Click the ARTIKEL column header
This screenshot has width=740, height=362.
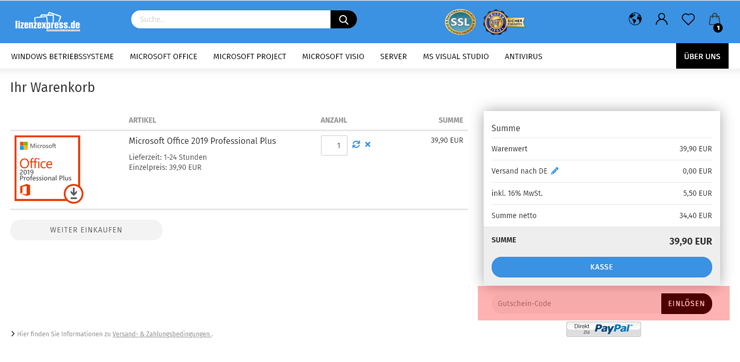coord(143,120)
